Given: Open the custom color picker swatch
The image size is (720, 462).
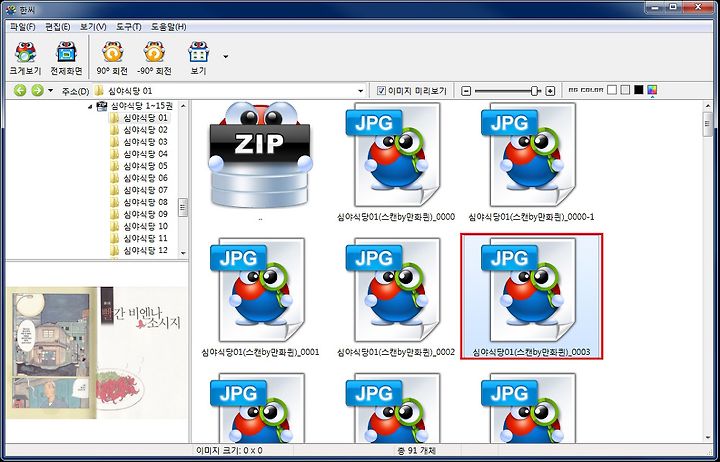Looking at the screenshot, I should click(x=652, y=90).
